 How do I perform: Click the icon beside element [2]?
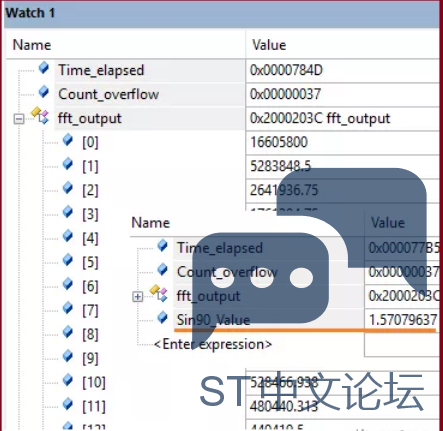(68, 188)
